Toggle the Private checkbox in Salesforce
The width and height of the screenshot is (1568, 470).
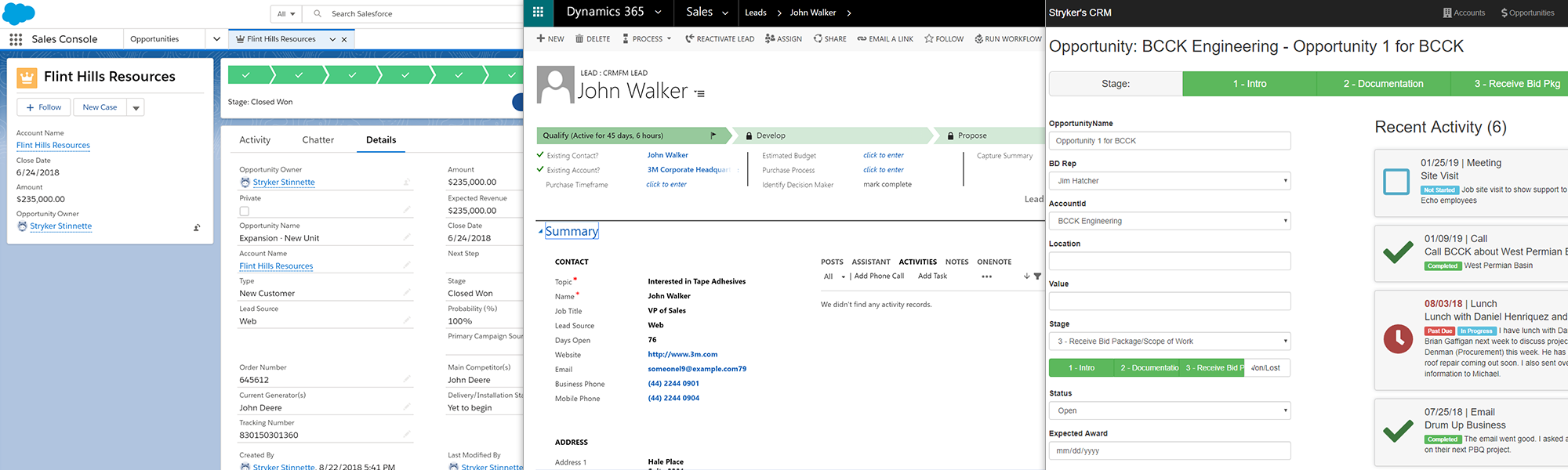pos(244,211)
